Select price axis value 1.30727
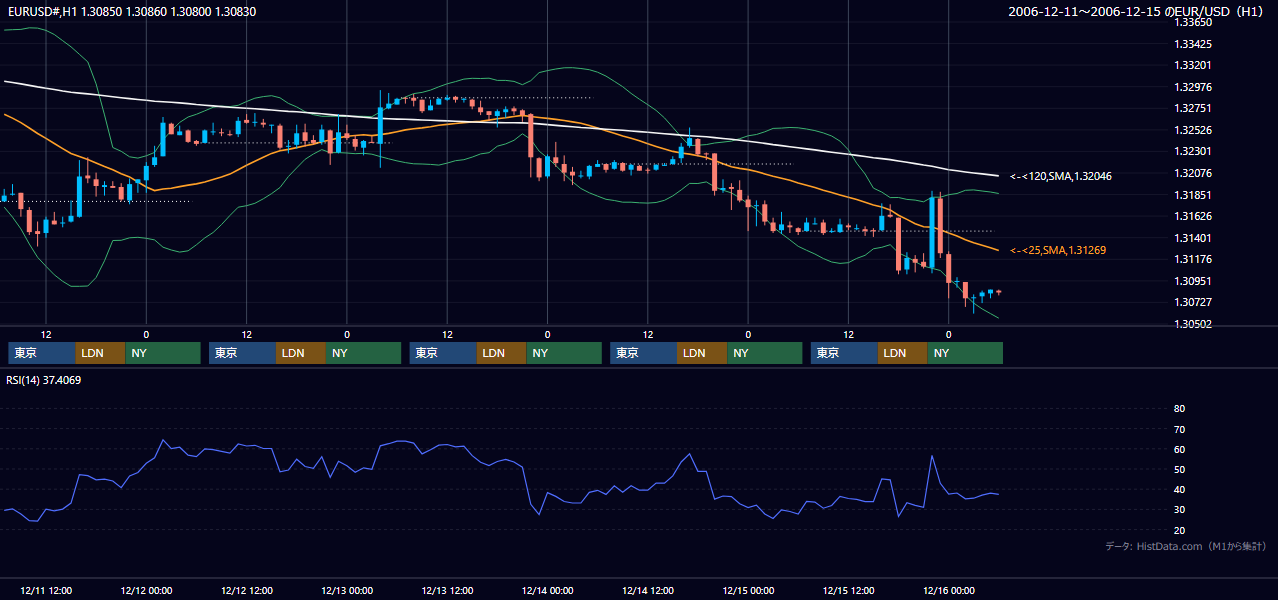 pyautogui.click(x=1193, y=302)
